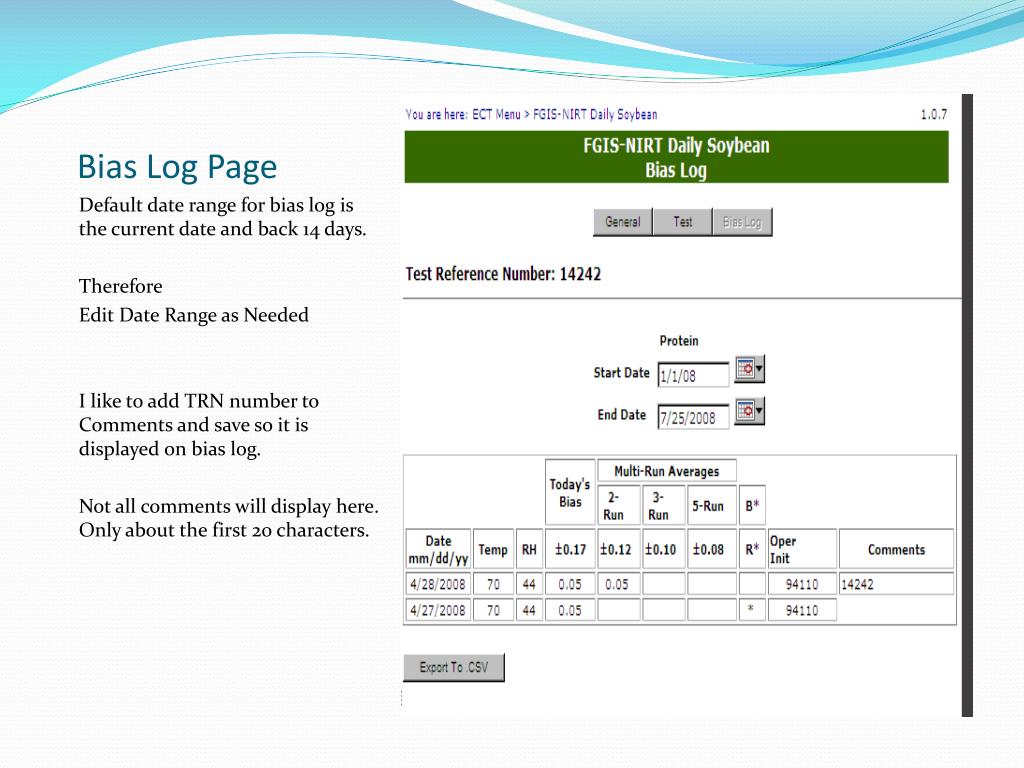Select the 4/27/2008 date cell

438,610
